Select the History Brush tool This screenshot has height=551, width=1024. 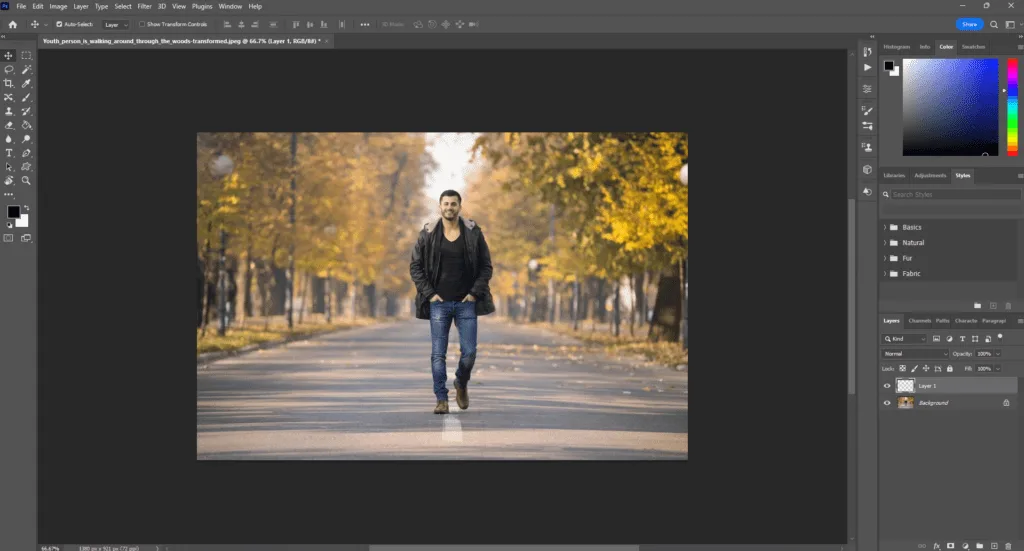pos(26,112)
